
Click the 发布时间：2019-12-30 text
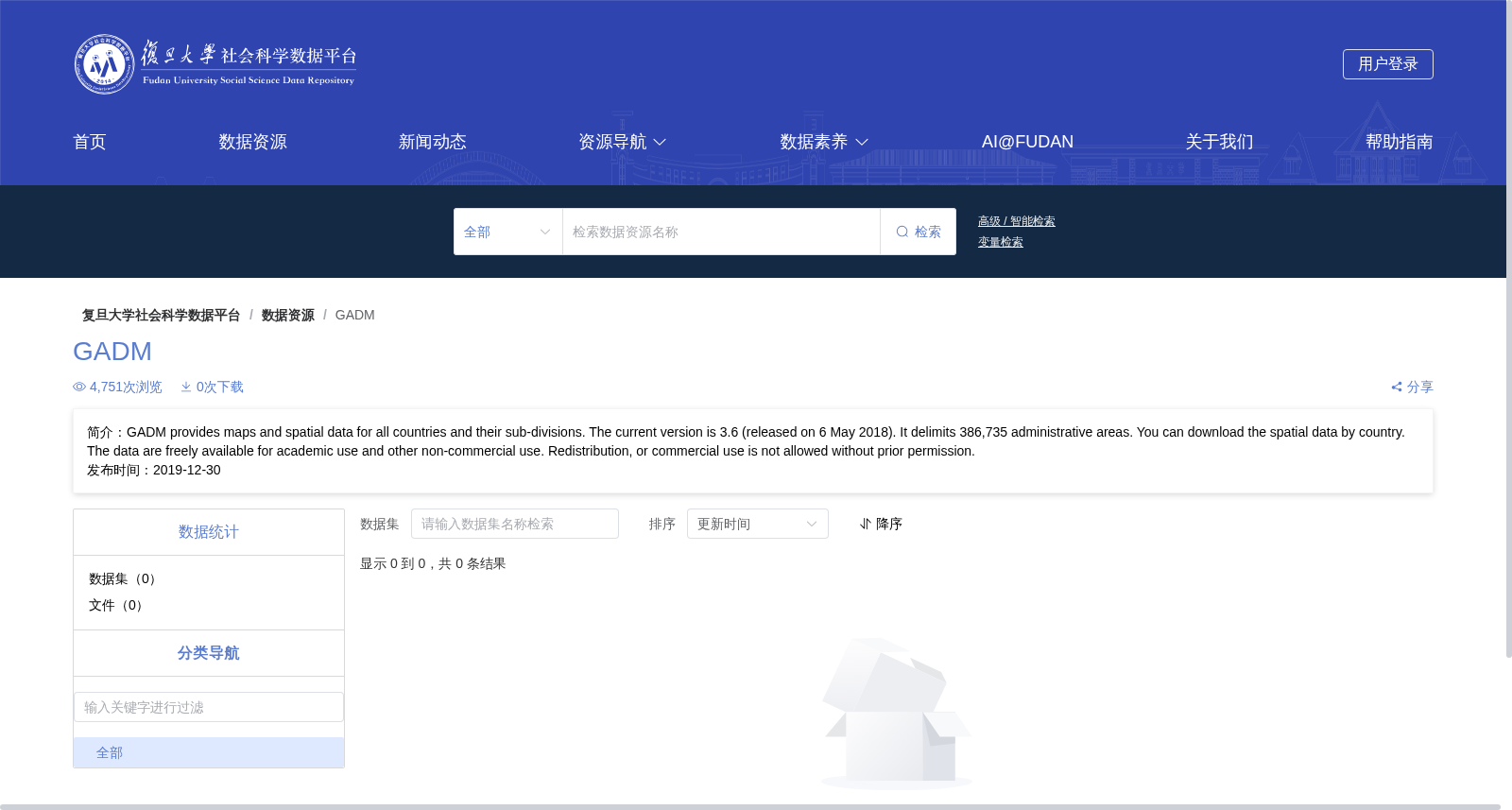tap(154, 470)
